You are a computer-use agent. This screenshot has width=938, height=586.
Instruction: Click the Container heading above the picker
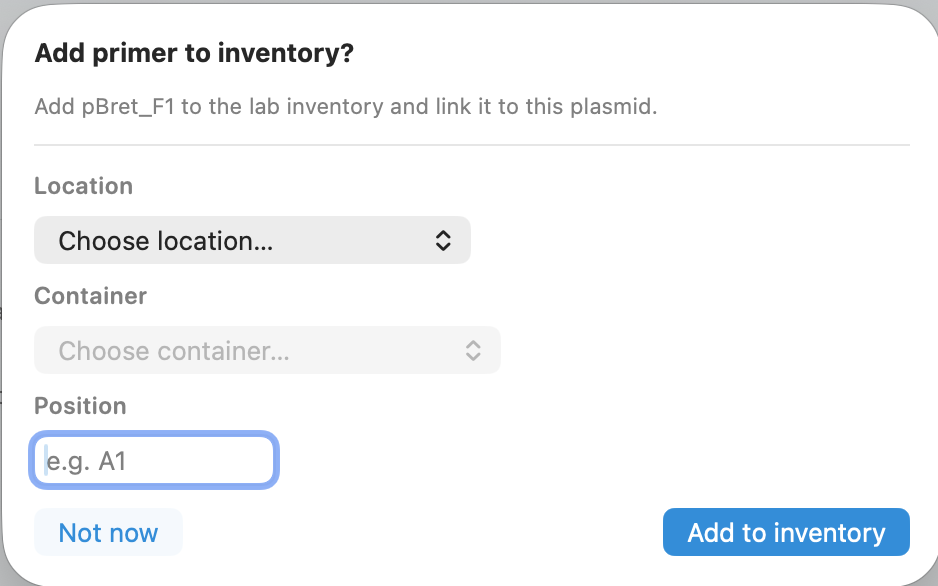90,296
